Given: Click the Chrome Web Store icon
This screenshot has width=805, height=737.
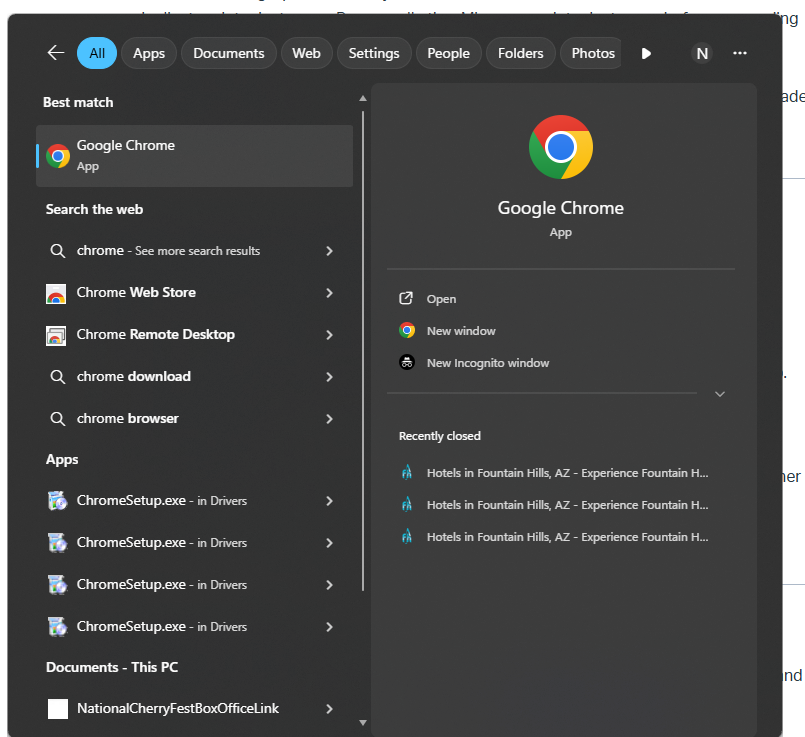Looking at the screenshot, I should pos(56,293).
